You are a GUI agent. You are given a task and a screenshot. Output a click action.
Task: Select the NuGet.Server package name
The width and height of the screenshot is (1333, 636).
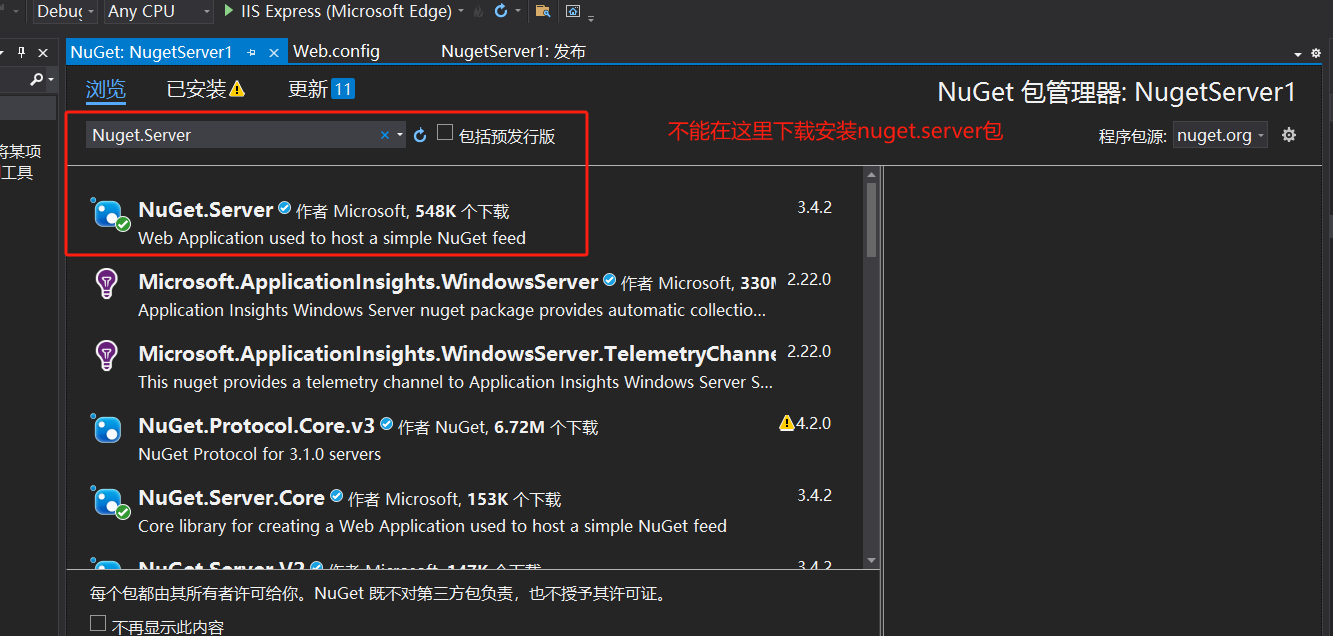[x=206, y=209]
